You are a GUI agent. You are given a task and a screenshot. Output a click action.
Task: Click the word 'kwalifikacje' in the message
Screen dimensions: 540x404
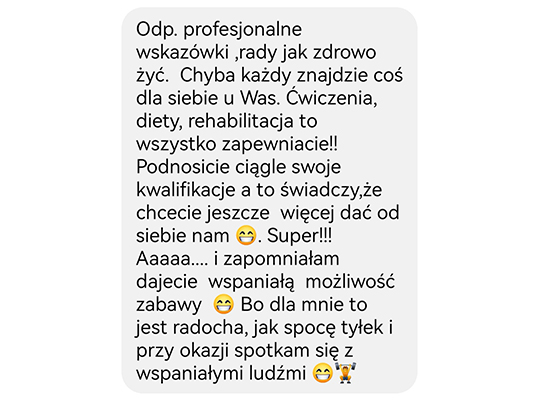click(186, 190)
